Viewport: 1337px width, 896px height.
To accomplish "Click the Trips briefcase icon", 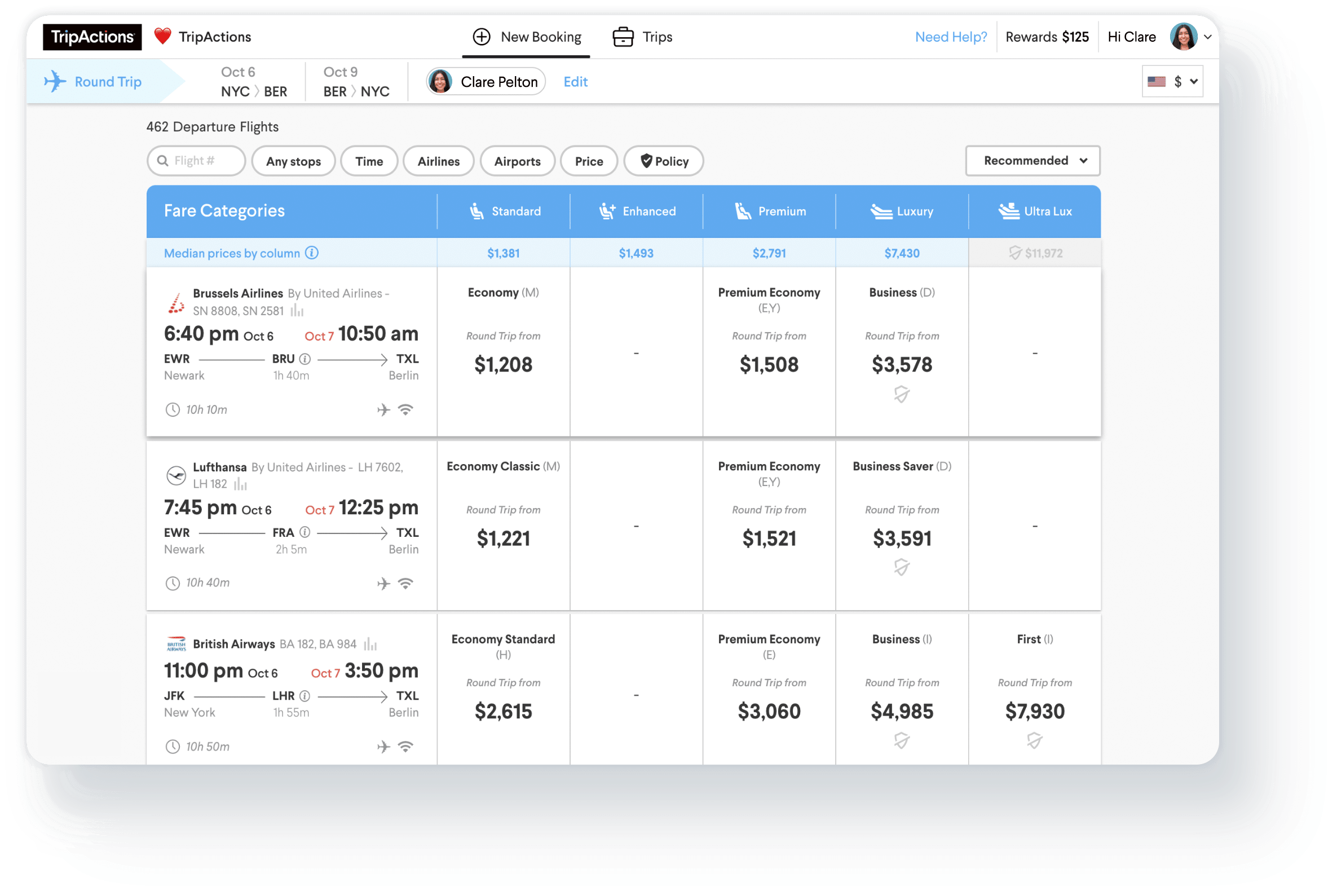I will pos(623,37).
